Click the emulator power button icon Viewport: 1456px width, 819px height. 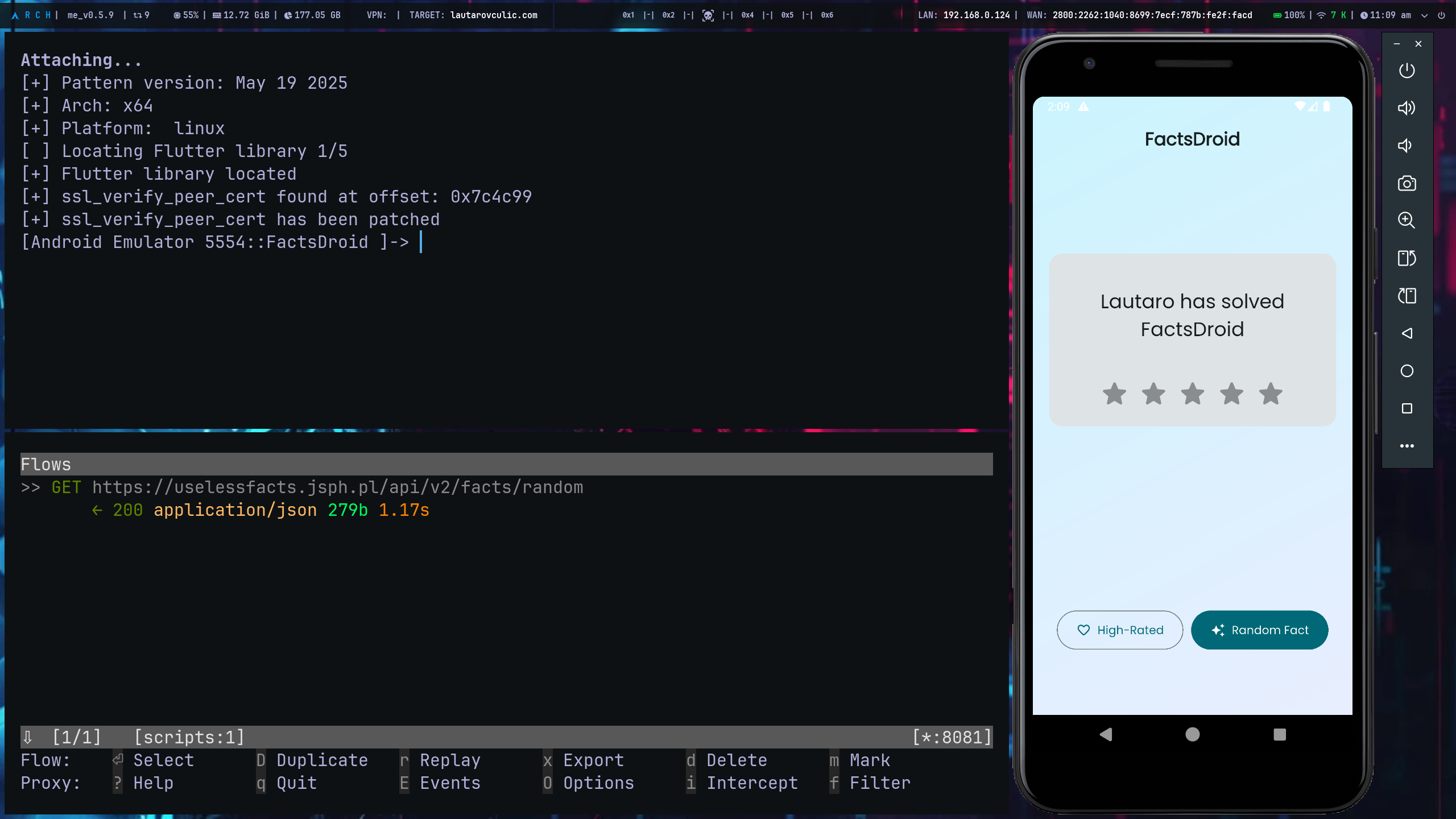pos(1407,71)
